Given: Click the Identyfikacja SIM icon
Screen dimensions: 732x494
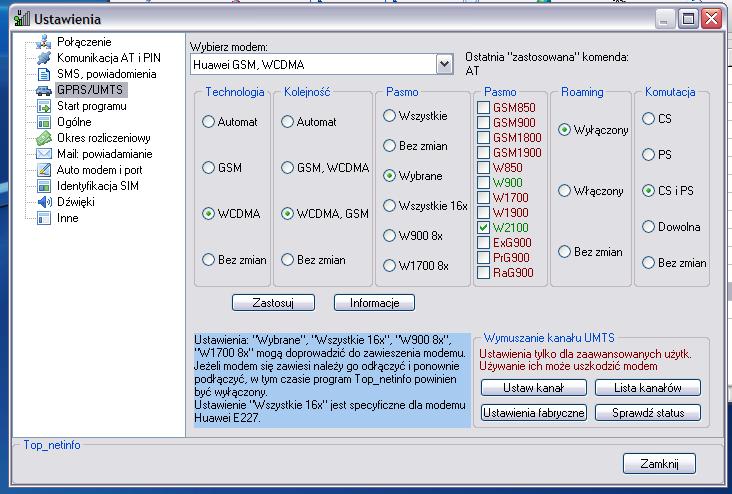Looking at the screenshot, I should pos(43,186).
